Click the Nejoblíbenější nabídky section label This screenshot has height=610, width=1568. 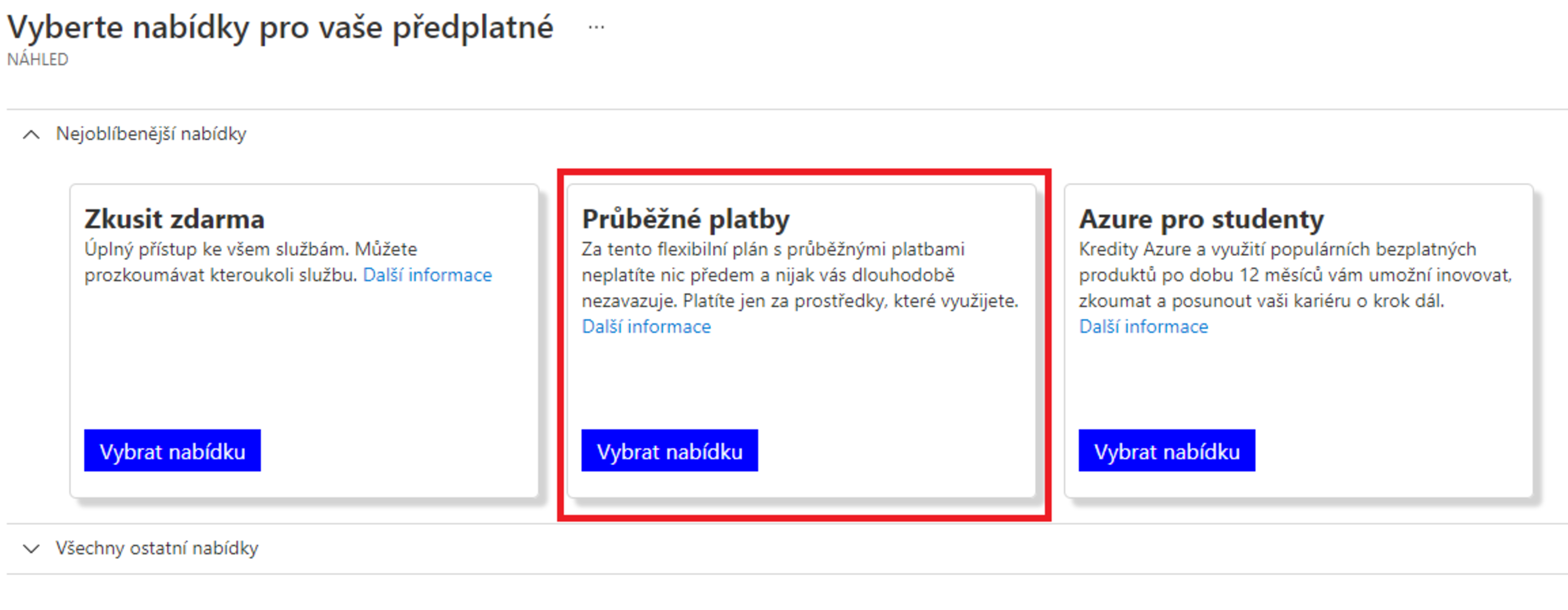(x=151, y=134)
